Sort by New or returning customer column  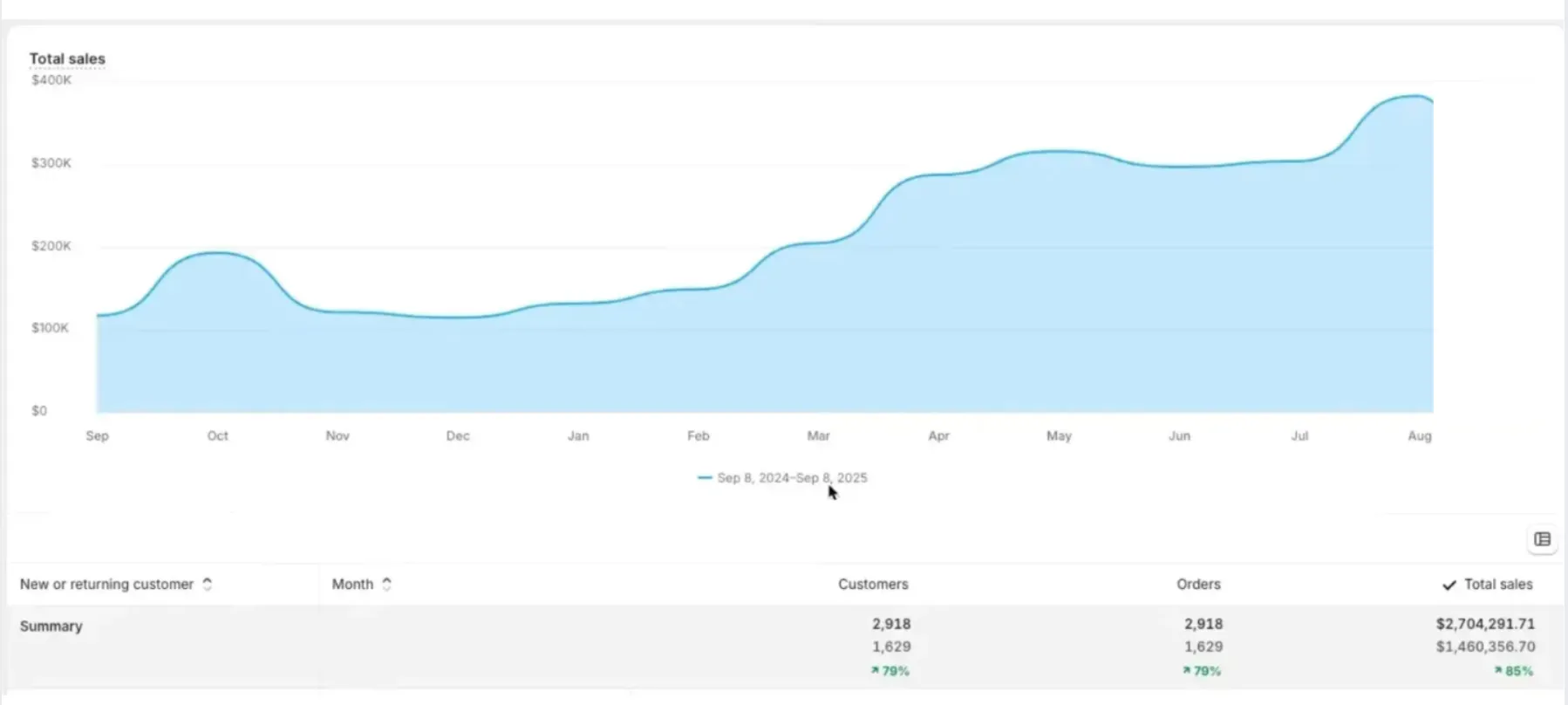click(x=106, y=585)
